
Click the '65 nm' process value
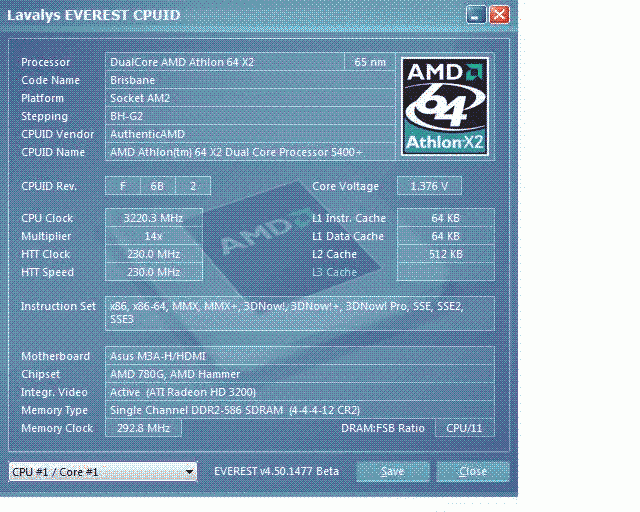coord(370,62)
